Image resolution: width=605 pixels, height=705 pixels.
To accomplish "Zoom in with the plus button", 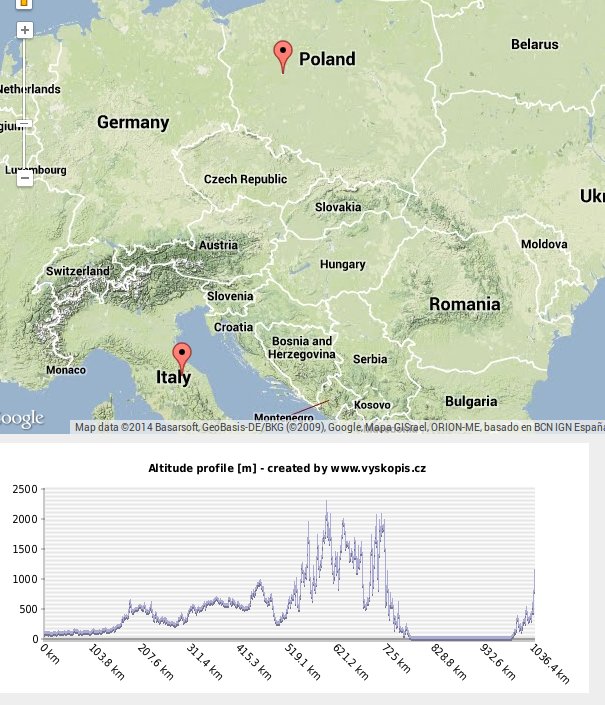I will 25,31.
